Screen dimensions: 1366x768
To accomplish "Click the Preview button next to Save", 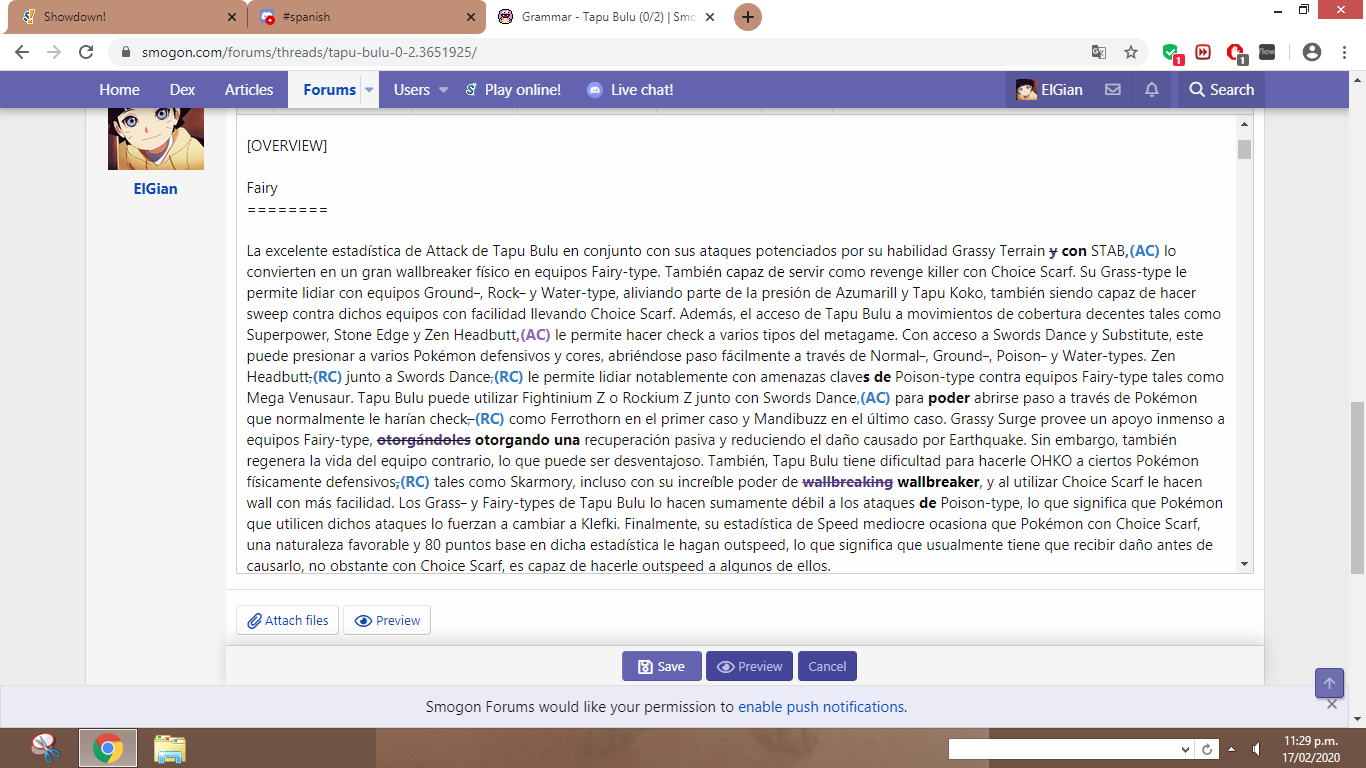I will point(750,666).
